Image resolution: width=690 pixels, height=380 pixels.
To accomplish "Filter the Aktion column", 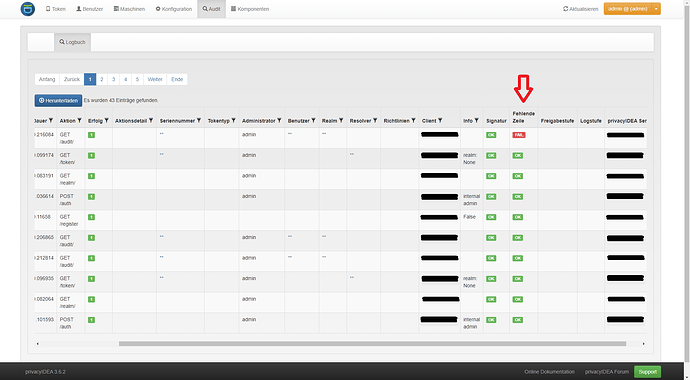I will pos(80,121).
